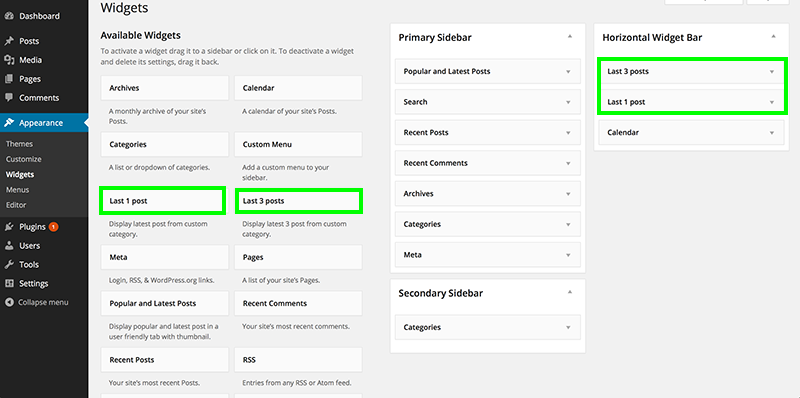Screen dimensions: 800x398
Task: Click the Pages icon in sidebar
Action: [x=9, y=79]
